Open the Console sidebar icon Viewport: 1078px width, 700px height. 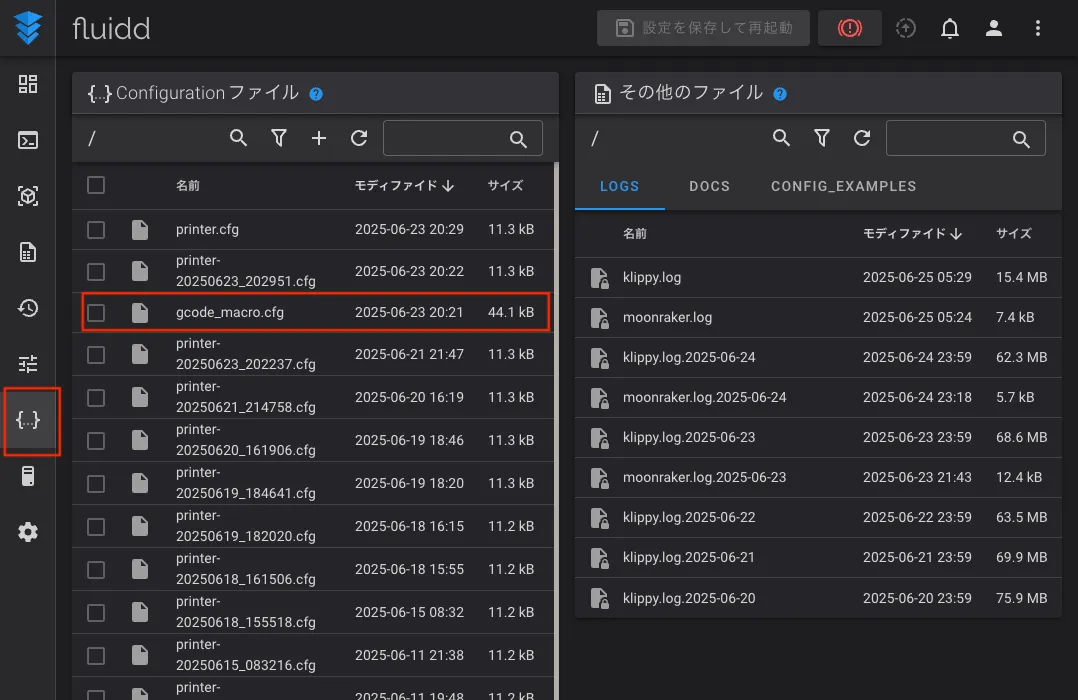coord(28,140)
